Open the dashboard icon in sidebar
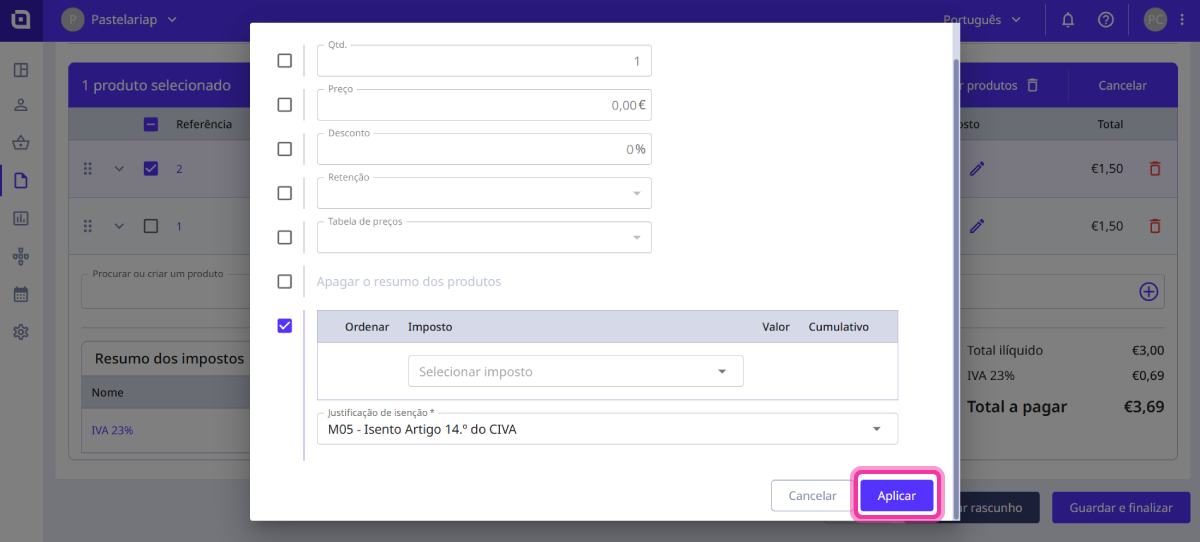This screenshot has height=542, width=1200. [x=21, y=70]
